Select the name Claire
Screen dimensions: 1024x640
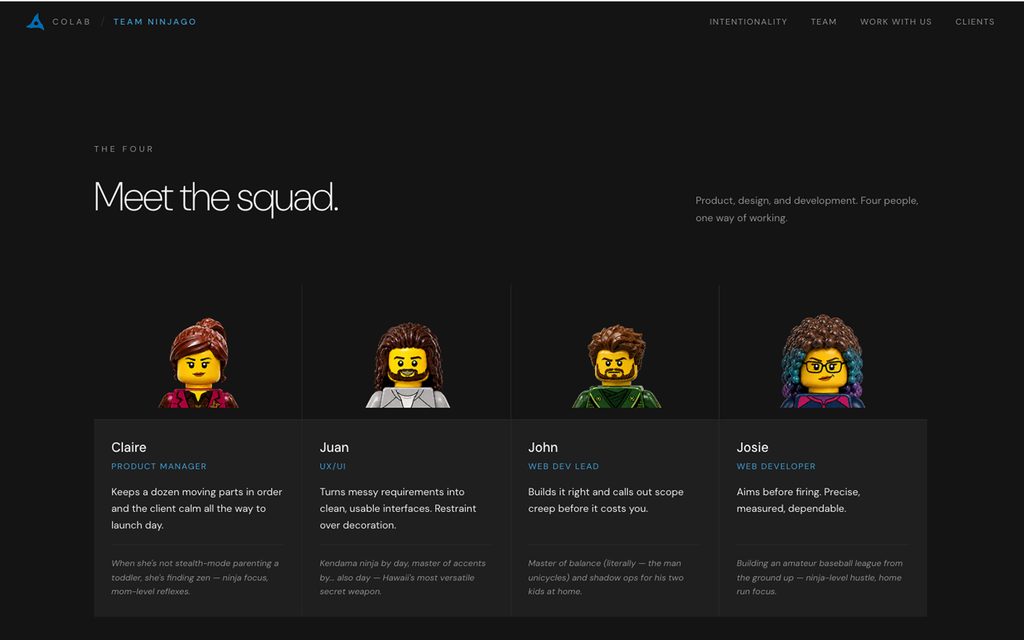(129, 447)
